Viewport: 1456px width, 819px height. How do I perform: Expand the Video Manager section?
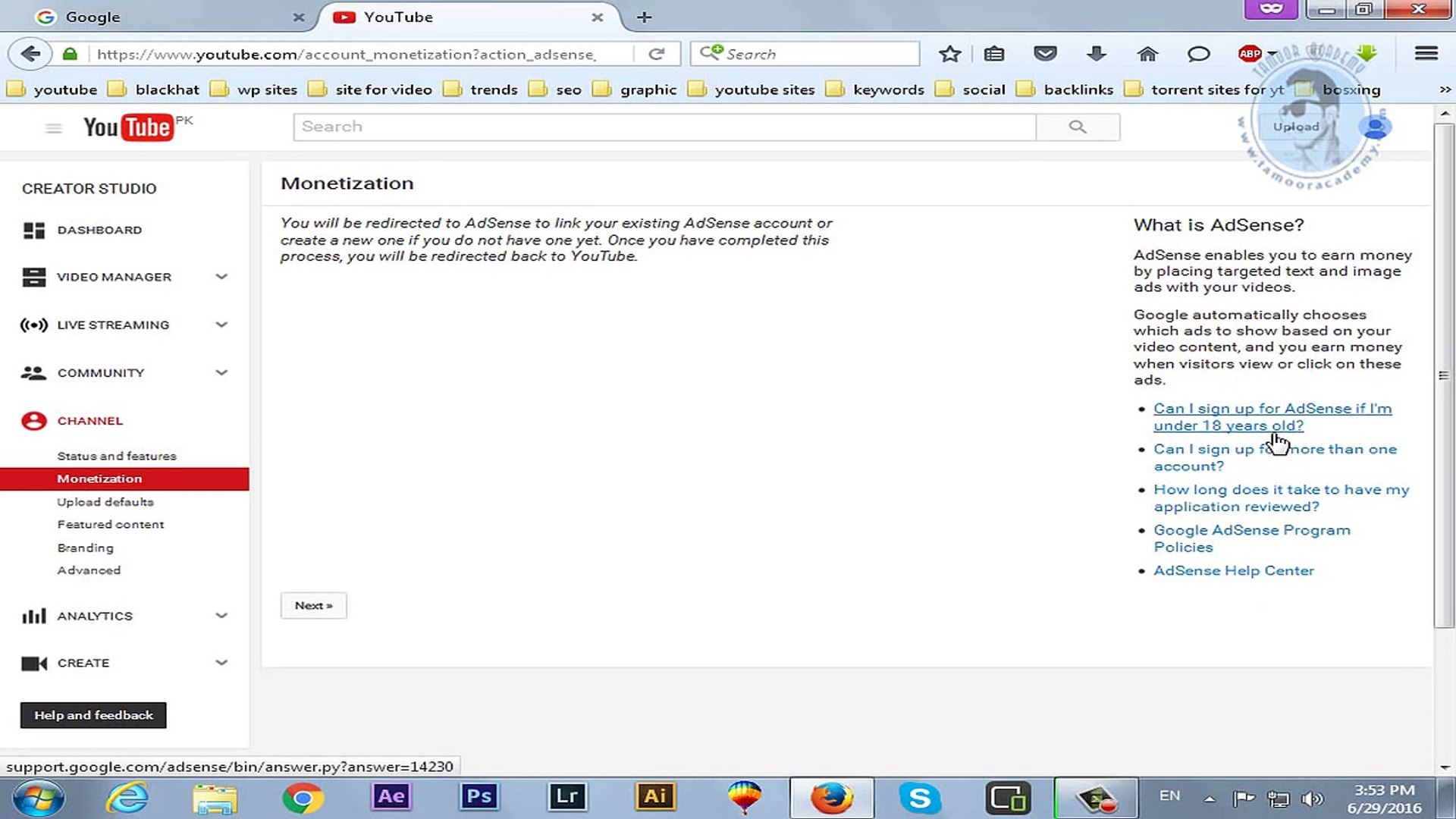pos(221,277)
